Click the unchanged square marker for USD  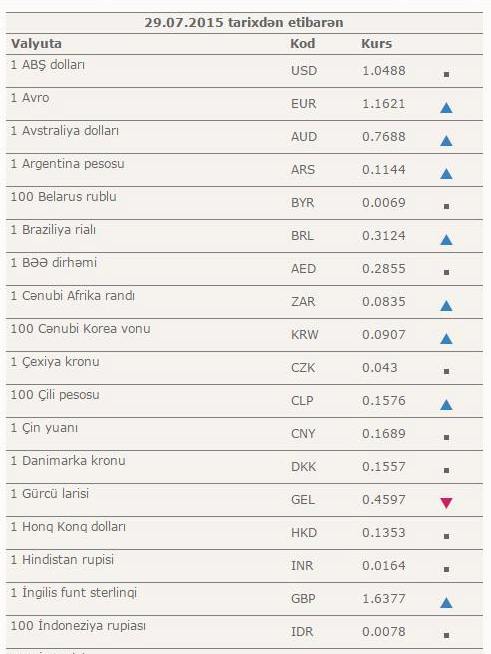[446, 75]
